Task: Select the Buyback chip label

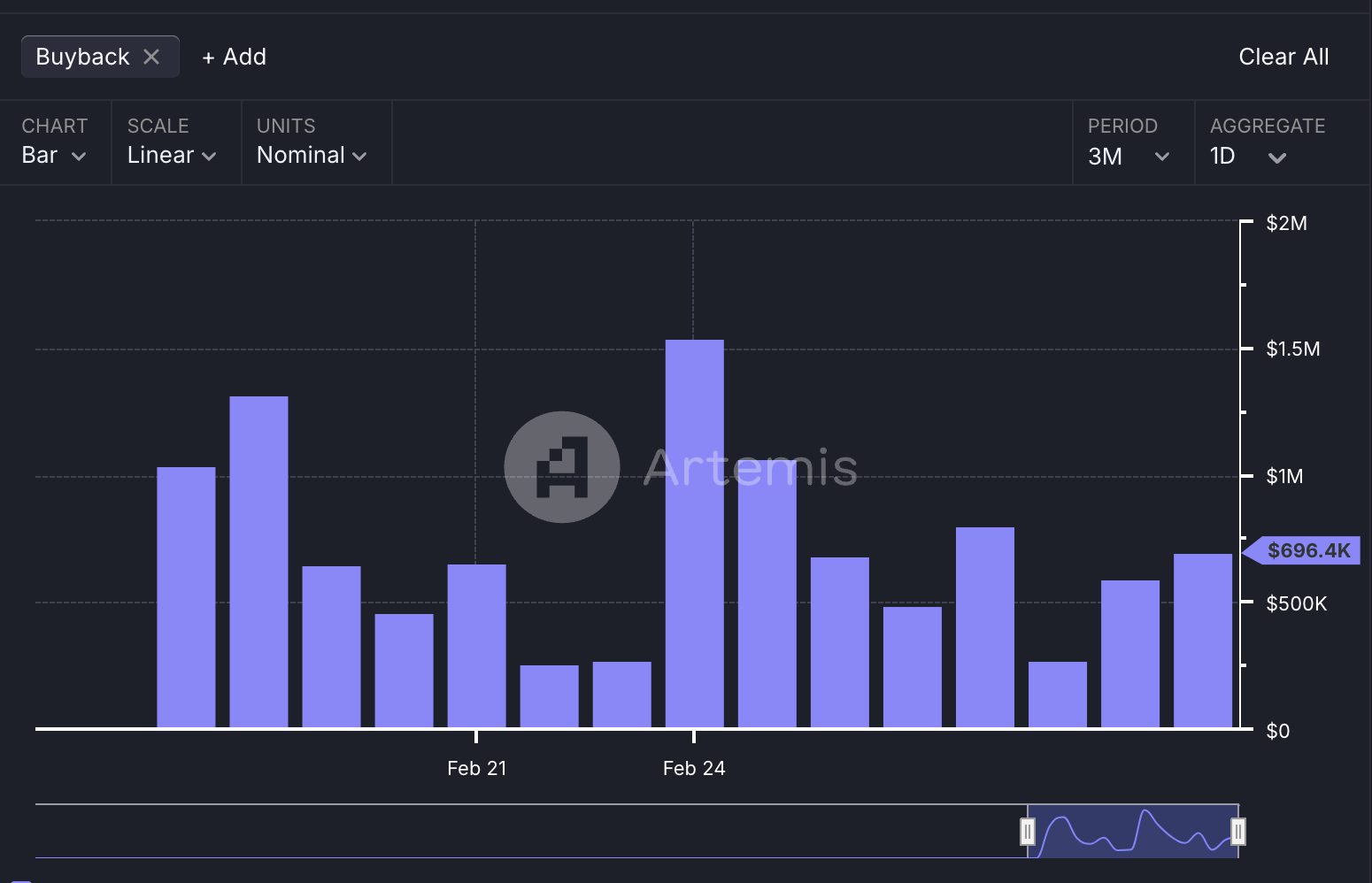Action: (82, 57)
